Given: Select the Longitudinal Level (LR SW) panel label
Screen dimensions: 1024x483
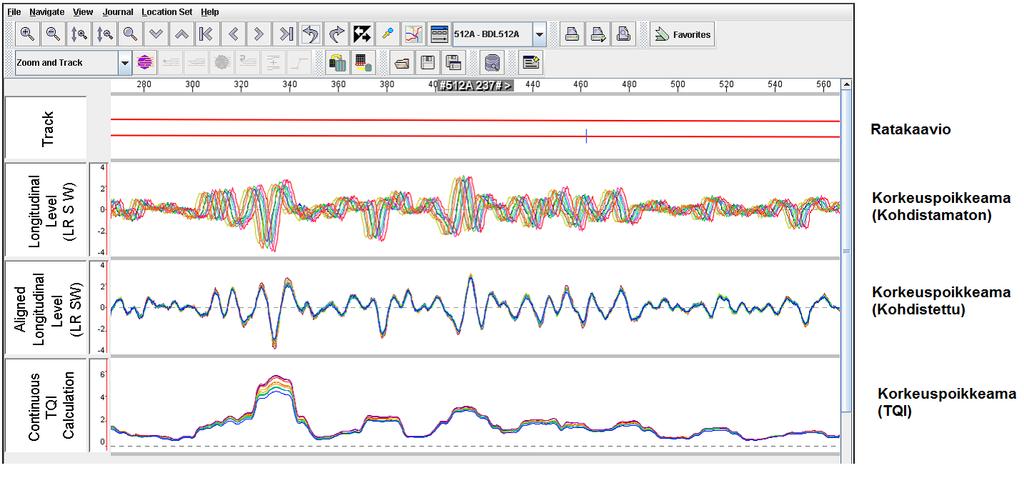Looking at the screenshot, I should coord(46,209).
